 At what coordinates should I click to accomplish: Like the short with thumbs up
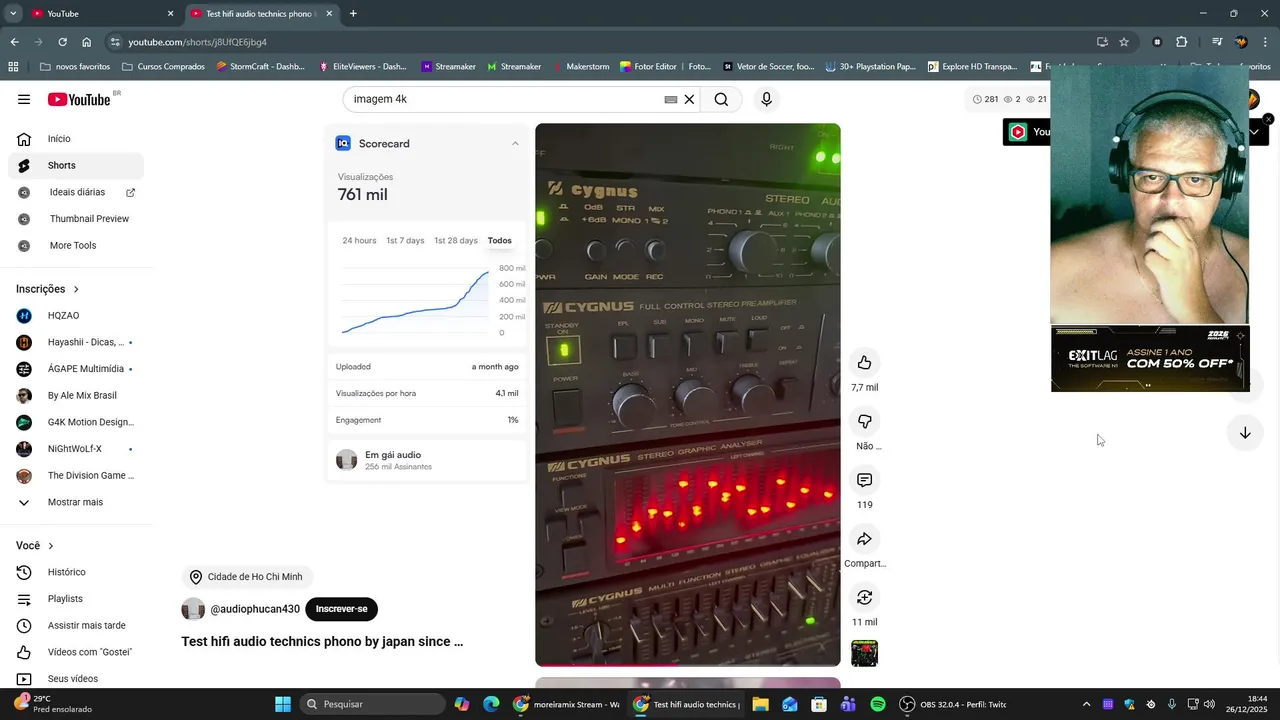tap(865, 363)
